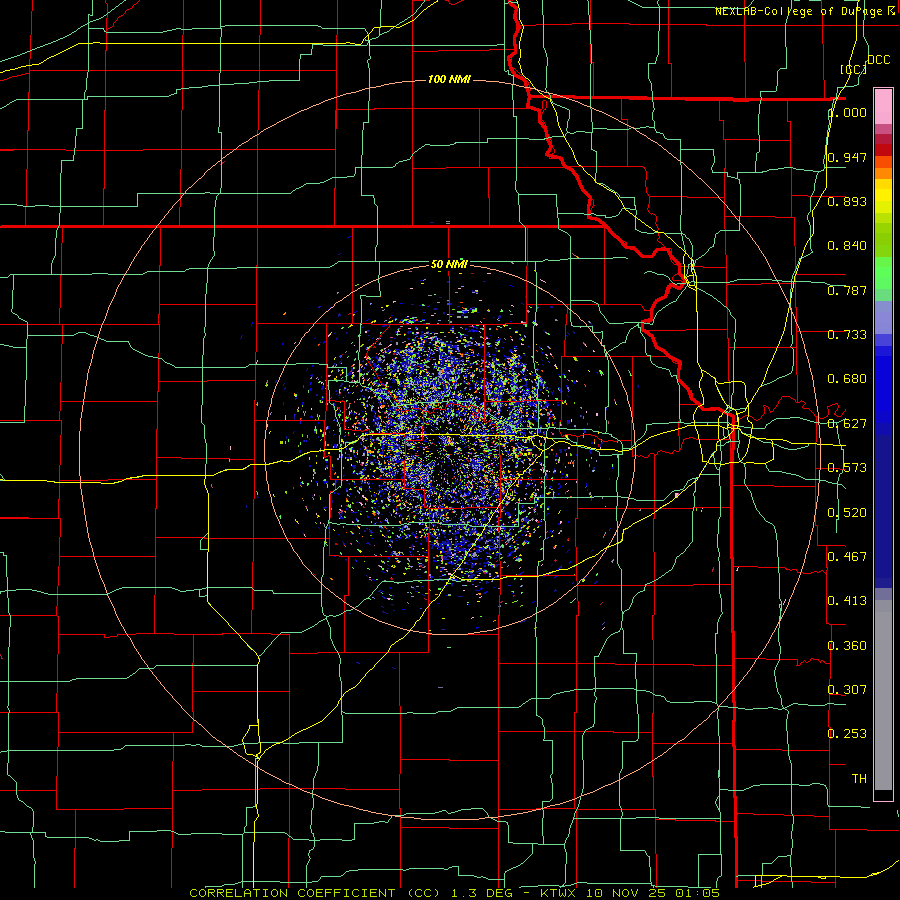Click the 0.893 scale value
The height and width of the screenshot is (900, 900).
pos(847,201)
